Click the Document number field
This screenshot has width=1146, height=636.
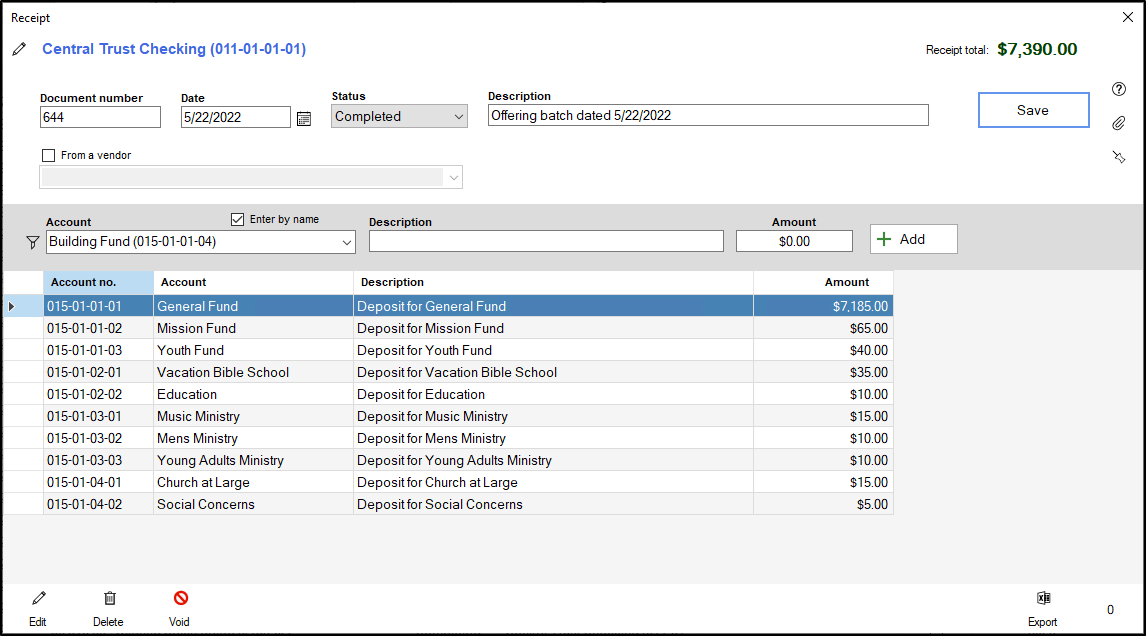click(100, 117)
